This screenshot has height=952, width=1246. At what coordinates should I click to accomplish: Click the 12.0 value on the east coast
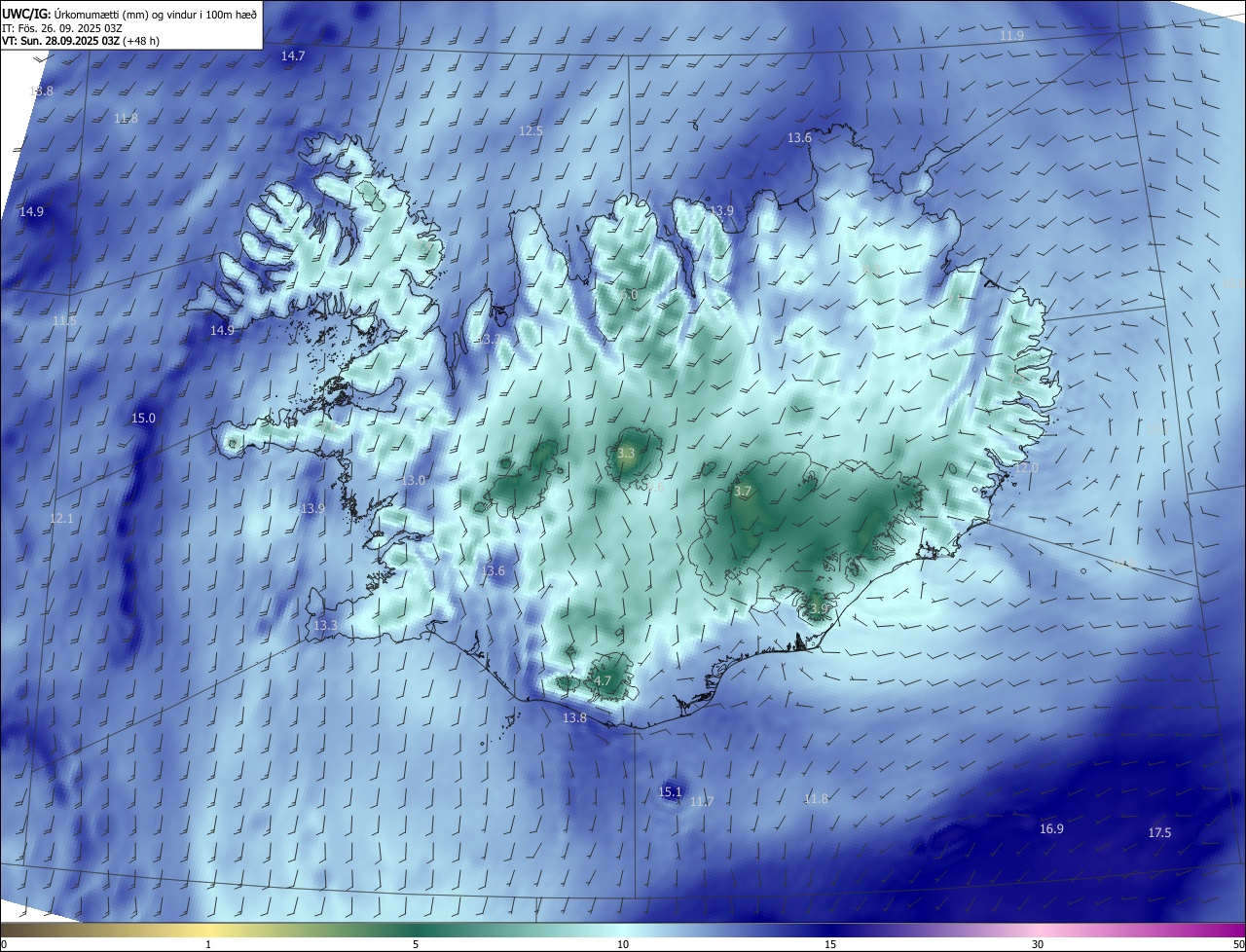pyautogui.click(x=1027, y=468)
